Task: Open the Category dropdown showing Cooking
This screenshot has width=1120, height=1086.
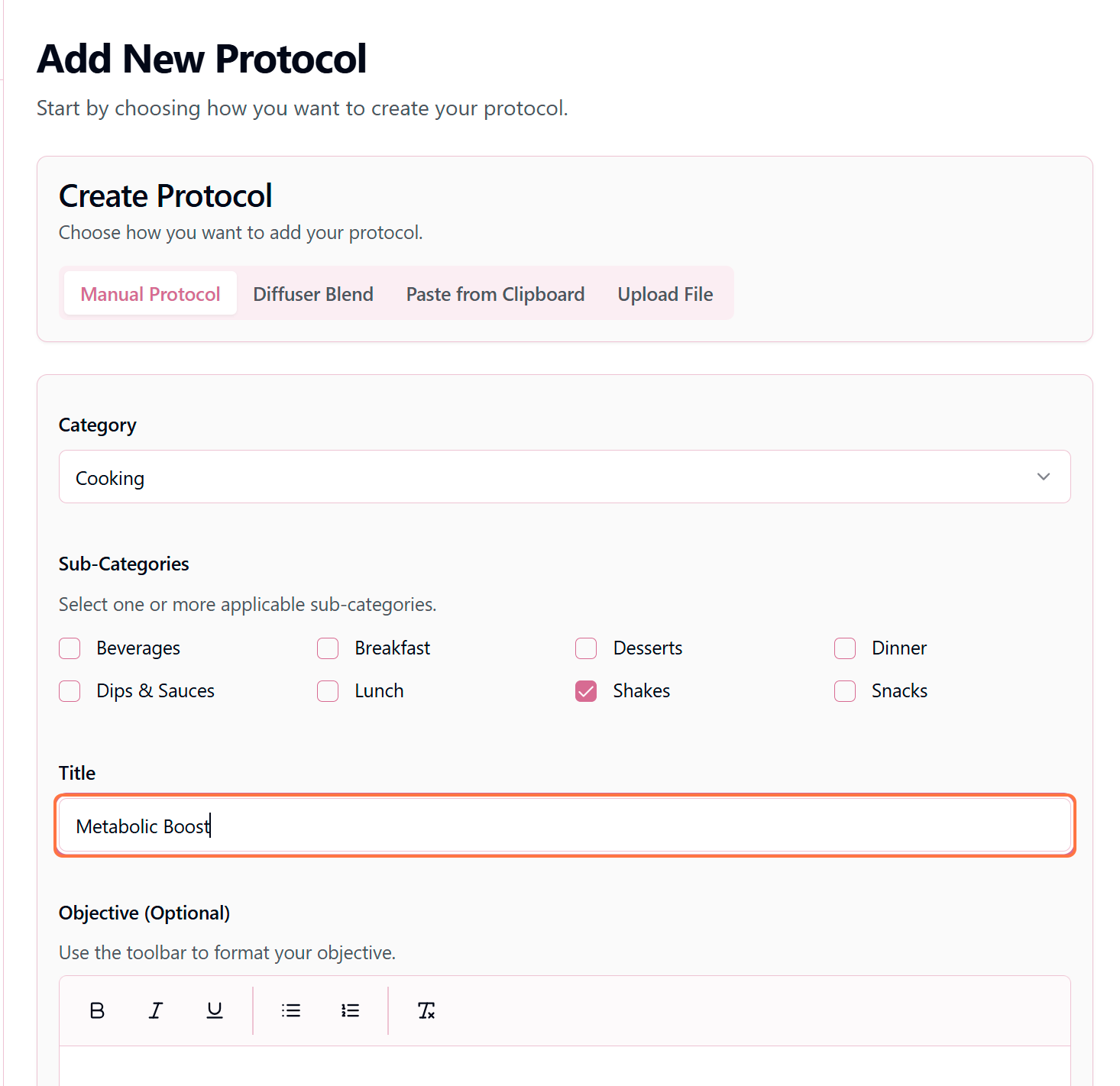Action: pyautogui.click(x=564, y=477)
